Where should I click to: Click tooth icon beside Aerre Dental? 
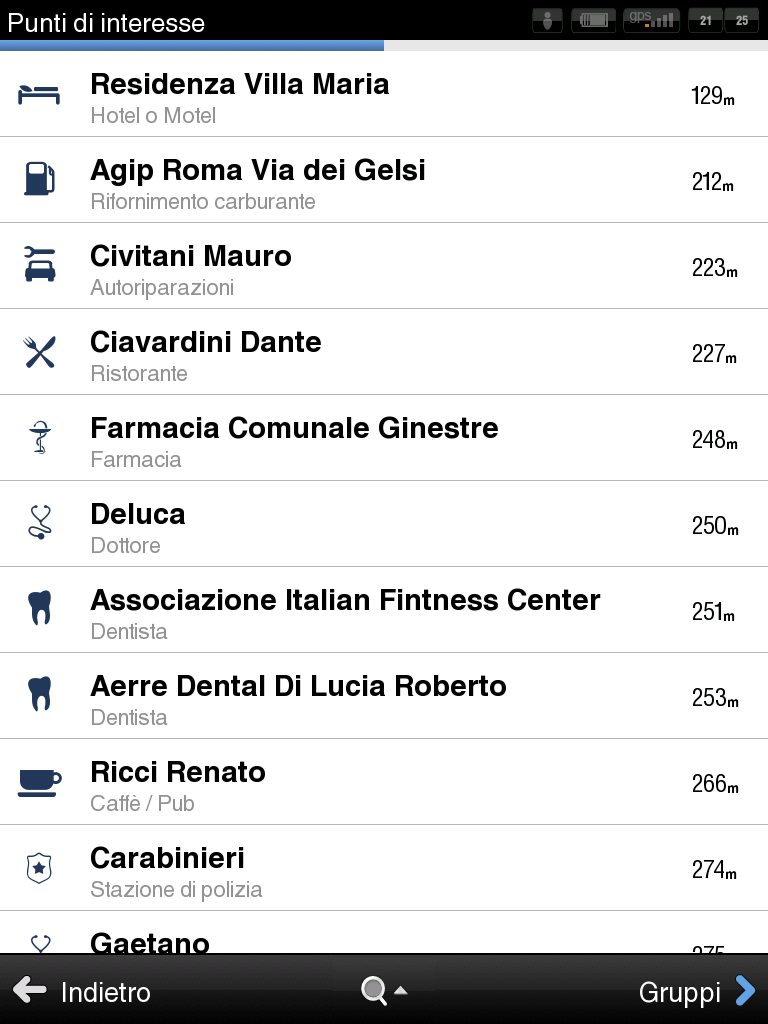40,694
